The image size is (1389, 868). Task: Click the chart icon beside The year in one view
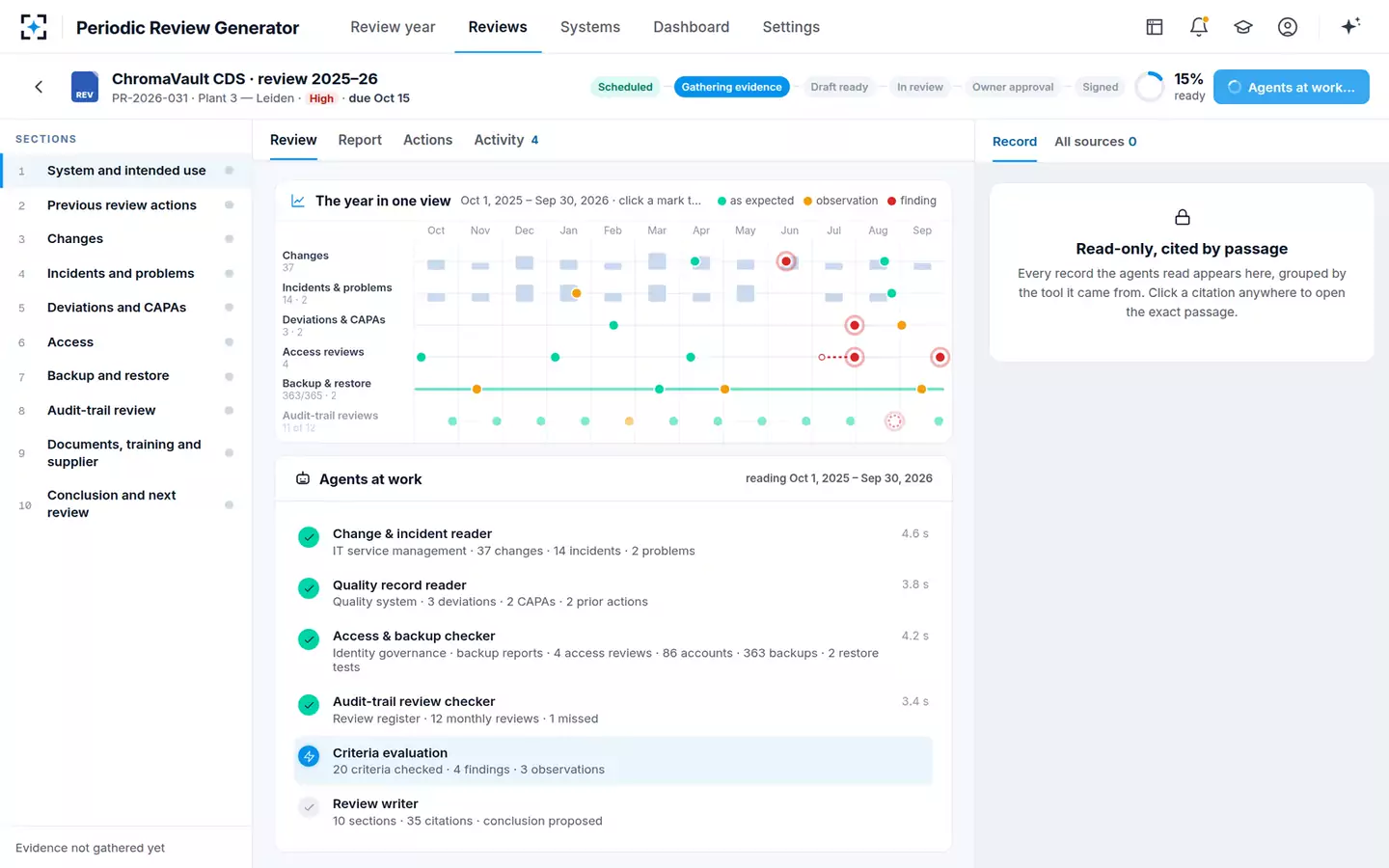[x=298, y=201]
